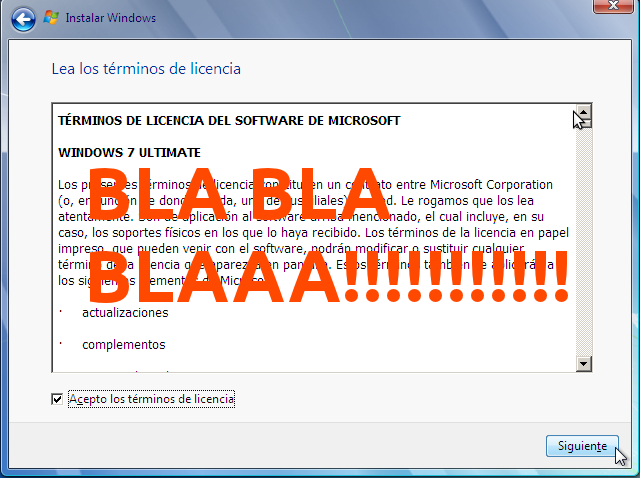Click the license text scrollbar track
The width and height of the screenshot is (640, 478).
tap(584, 242)
